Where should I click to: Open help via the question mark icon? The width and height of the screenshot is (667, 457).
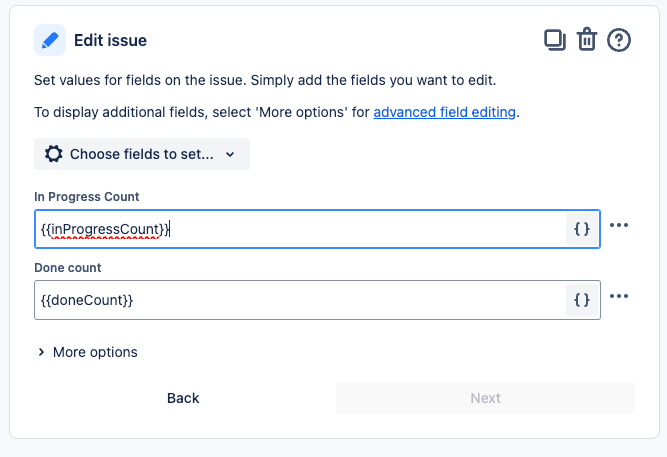tap(619, 40)
